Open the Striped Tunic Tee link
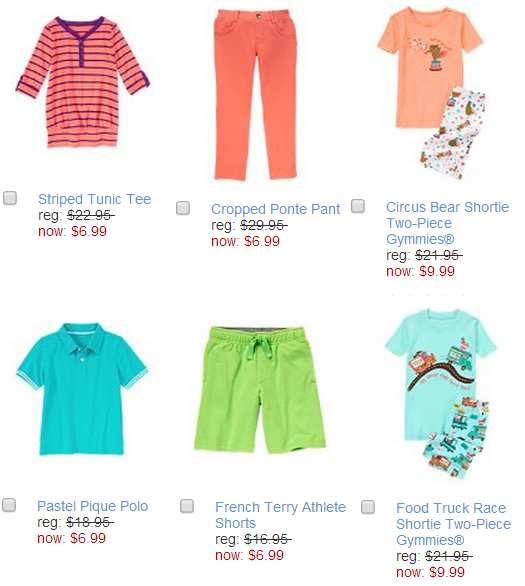Screen dimensions: 525x586 pyautogui.click(x=95, y=199)
